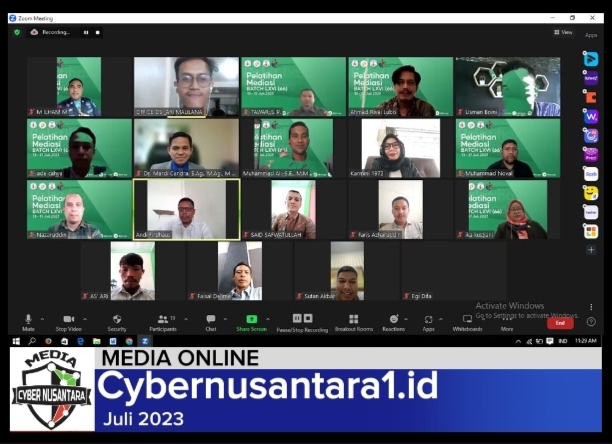Image resolution: width=612 pixels, height=444 pixels.
Task: Select Ahmad Rivai Lubis video tile
Action: coord(400,87)
